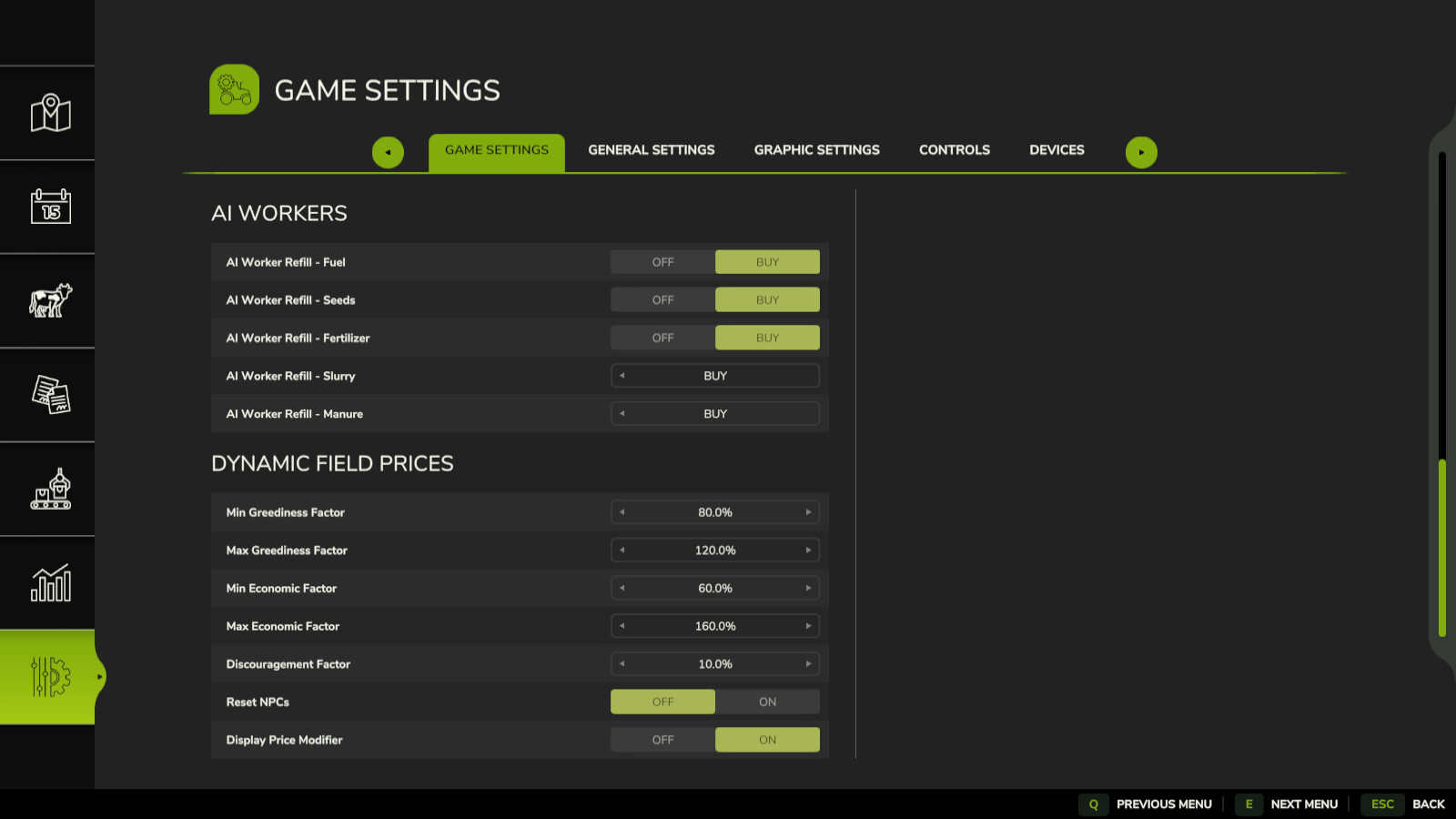
Task: Open the animals panel via the cow icon
Action: click(47, 300)
